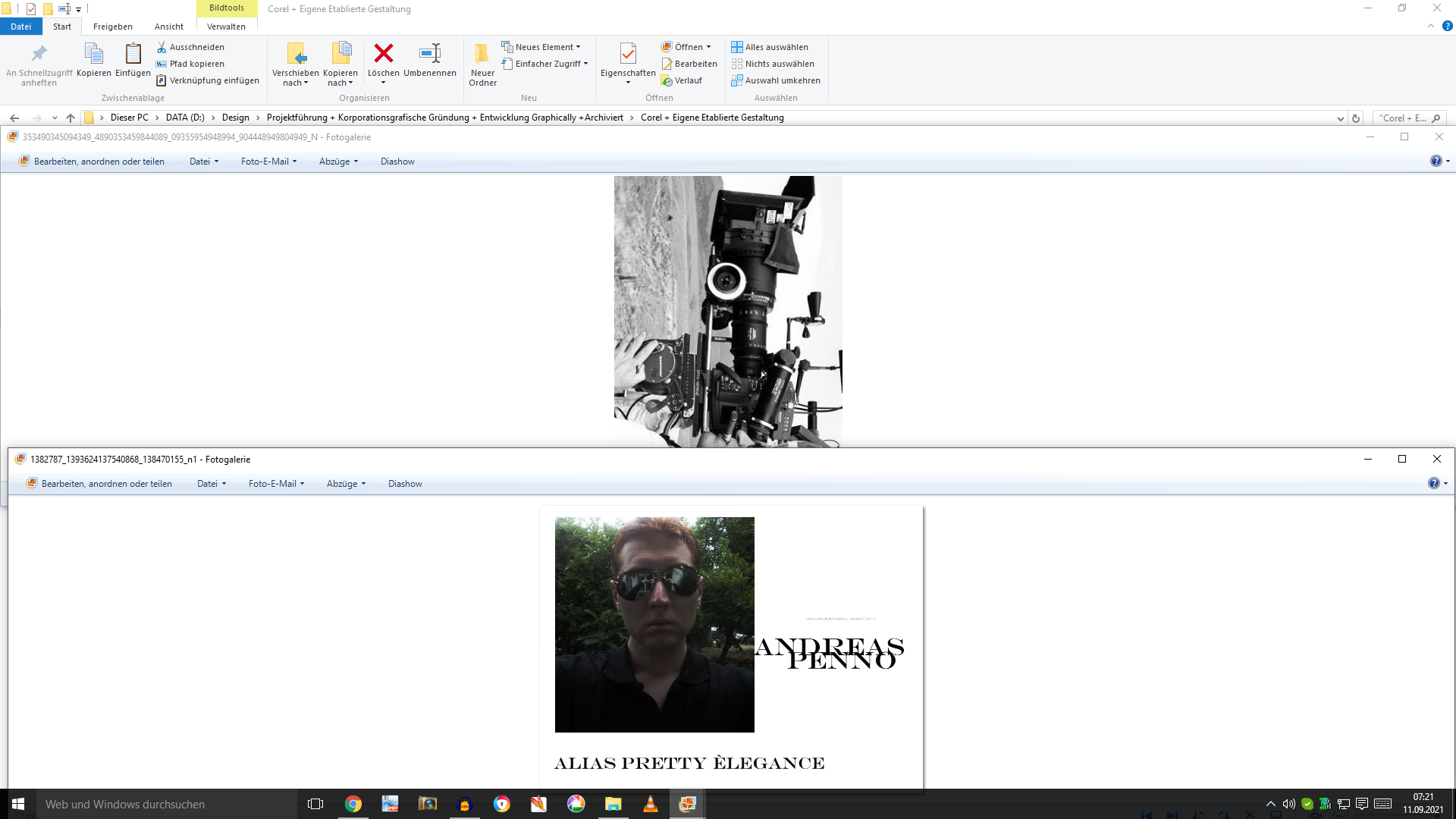Image resolution: width=1456 pixels, height=819 pixels.
Task: Switch to Freigeben ribbon tab
Action: pyautogui.click(x=113, y=27)
